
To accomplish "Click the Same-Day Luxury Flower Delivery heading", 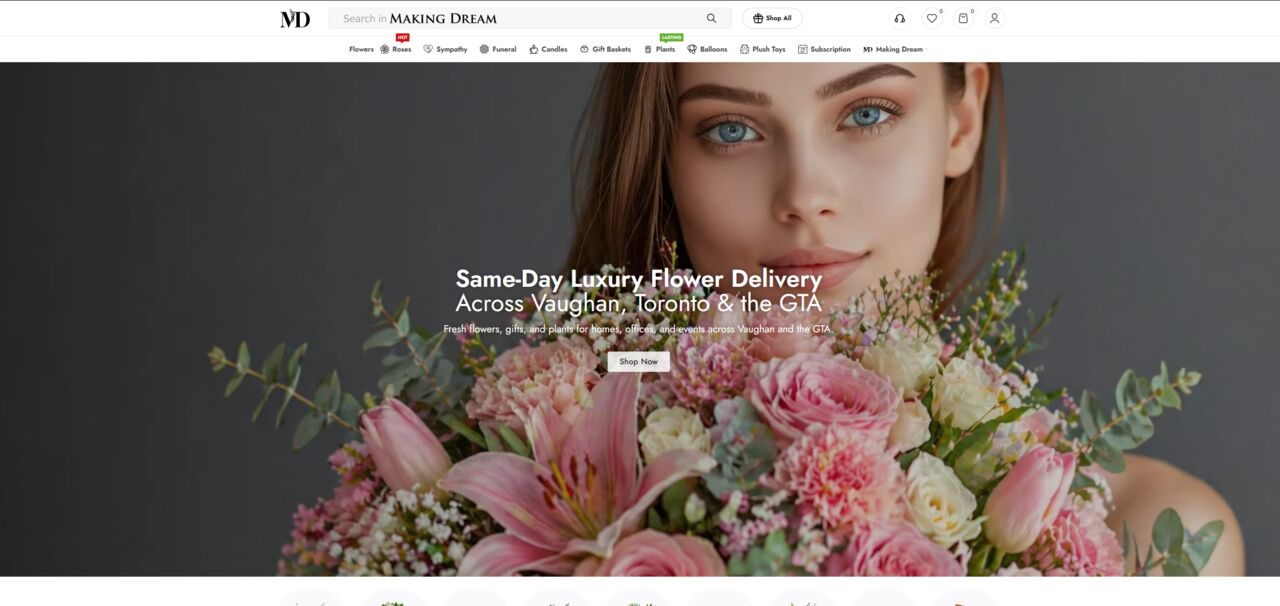I will [x=639, y=278].
